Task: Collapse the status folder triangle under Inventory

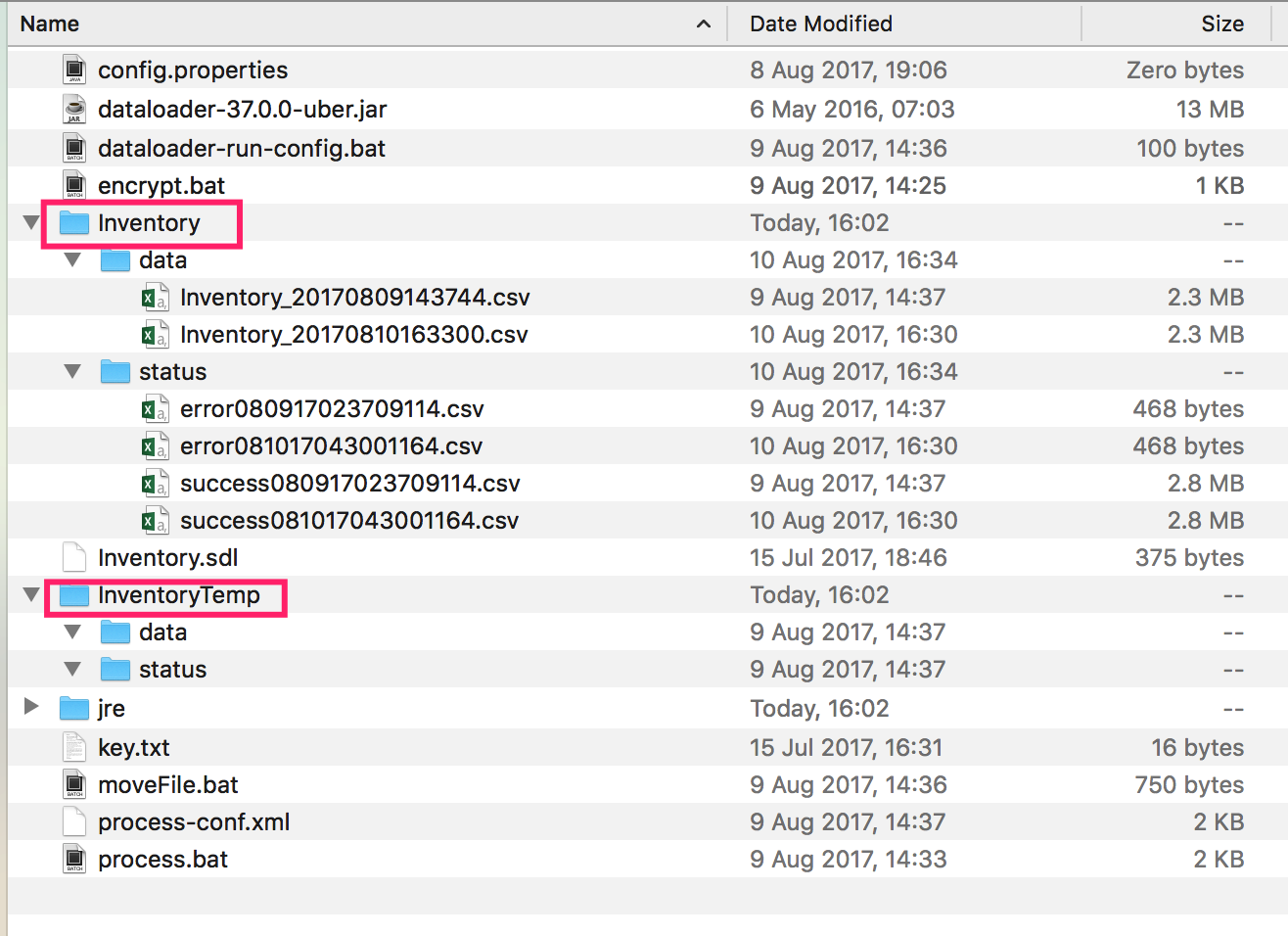Action: coord(72,372)
